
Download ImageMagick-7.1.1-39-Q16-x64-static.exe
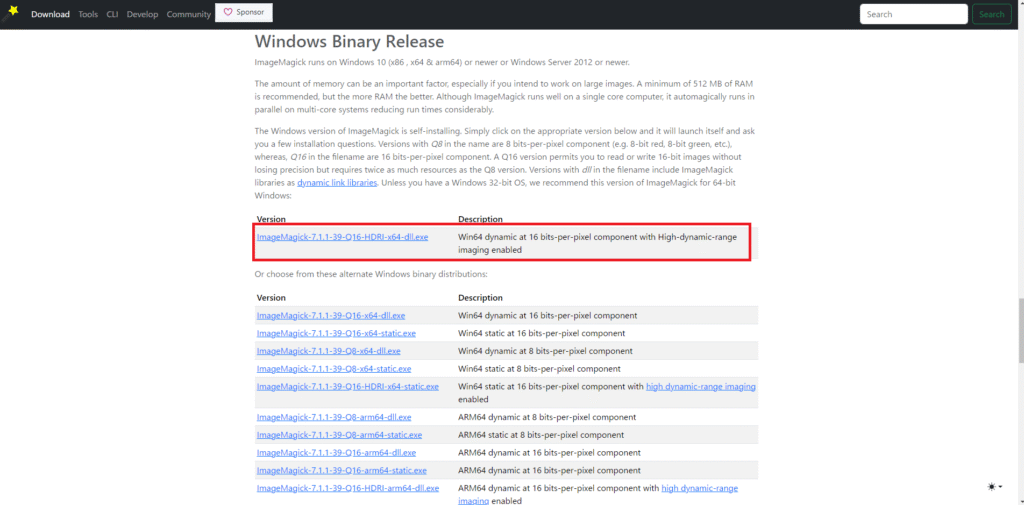(336, 333)
